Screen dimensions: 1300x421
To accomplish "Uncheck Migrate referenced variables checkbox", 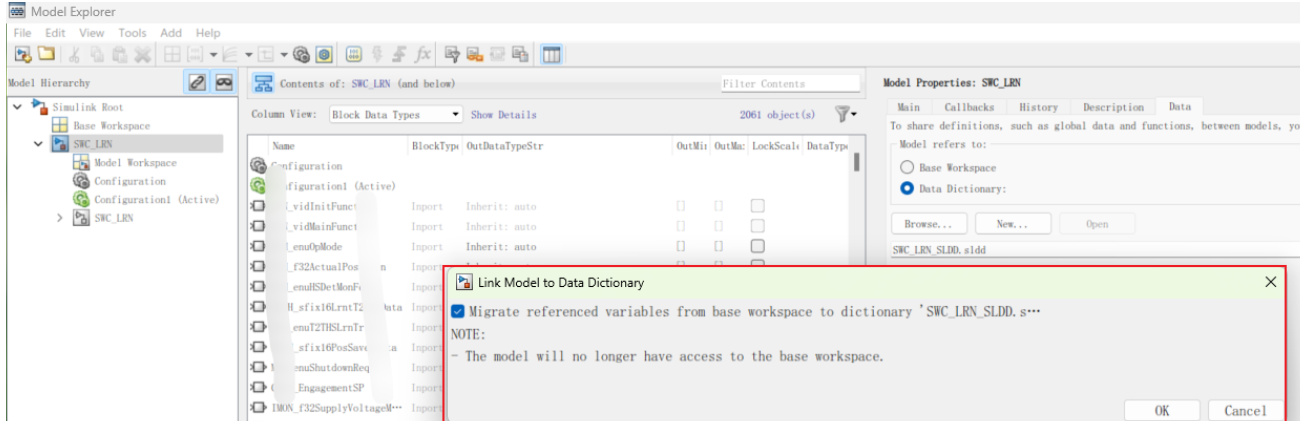I will click(458, 312).
